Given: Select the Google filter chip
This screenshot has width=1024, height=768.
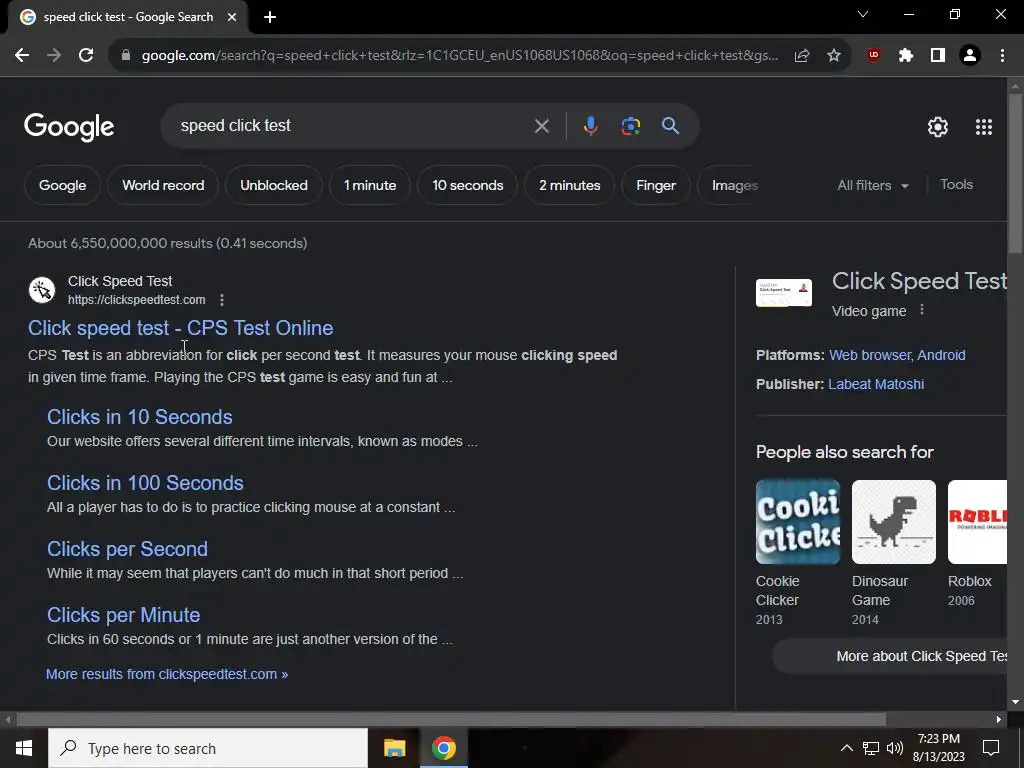Looking at the screenshot, I should pyautogui.click(x=63, y=185).
